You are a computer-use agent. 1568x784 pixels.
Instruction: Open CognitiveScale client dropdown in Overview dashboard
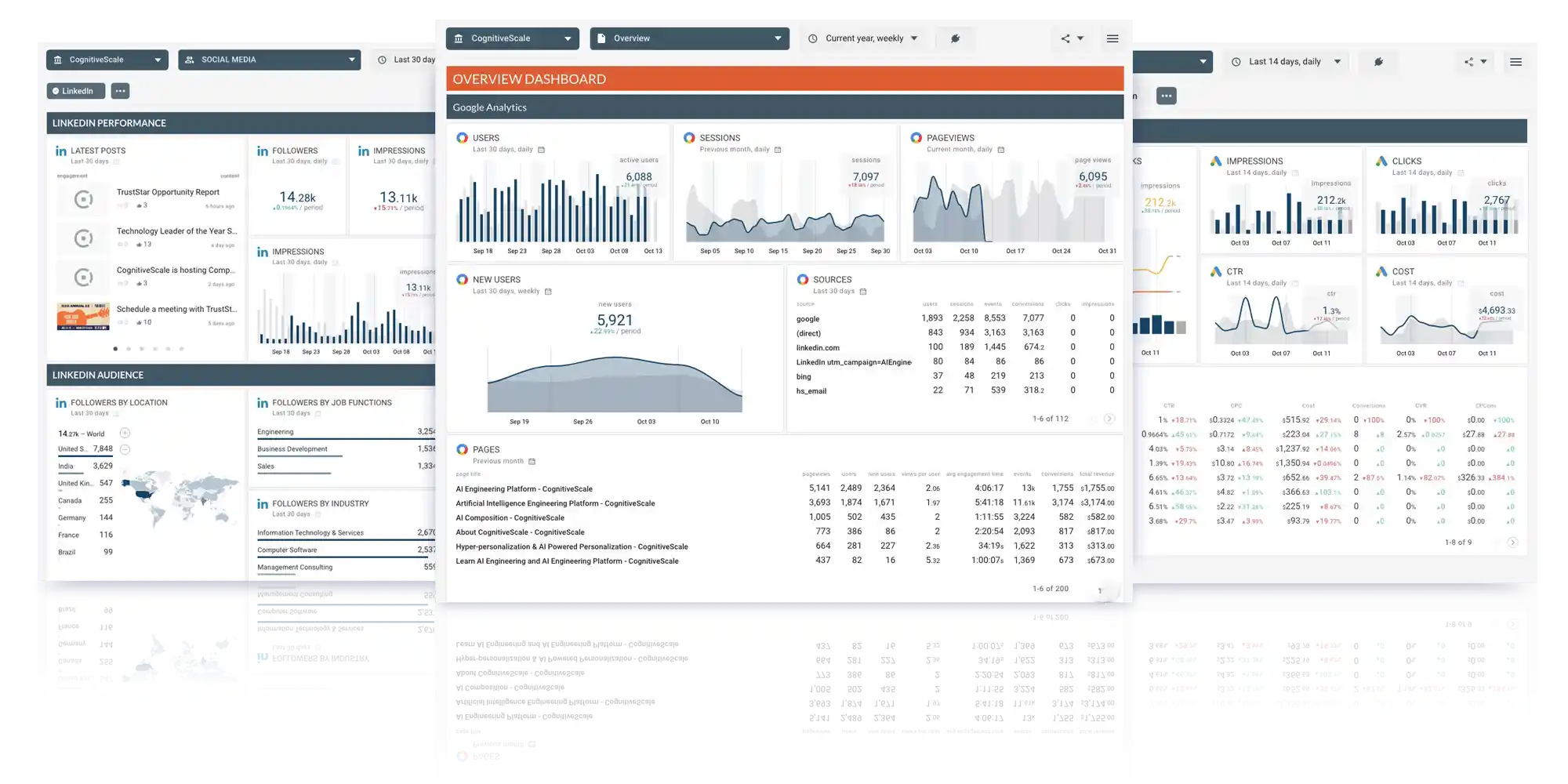[512, 38]
